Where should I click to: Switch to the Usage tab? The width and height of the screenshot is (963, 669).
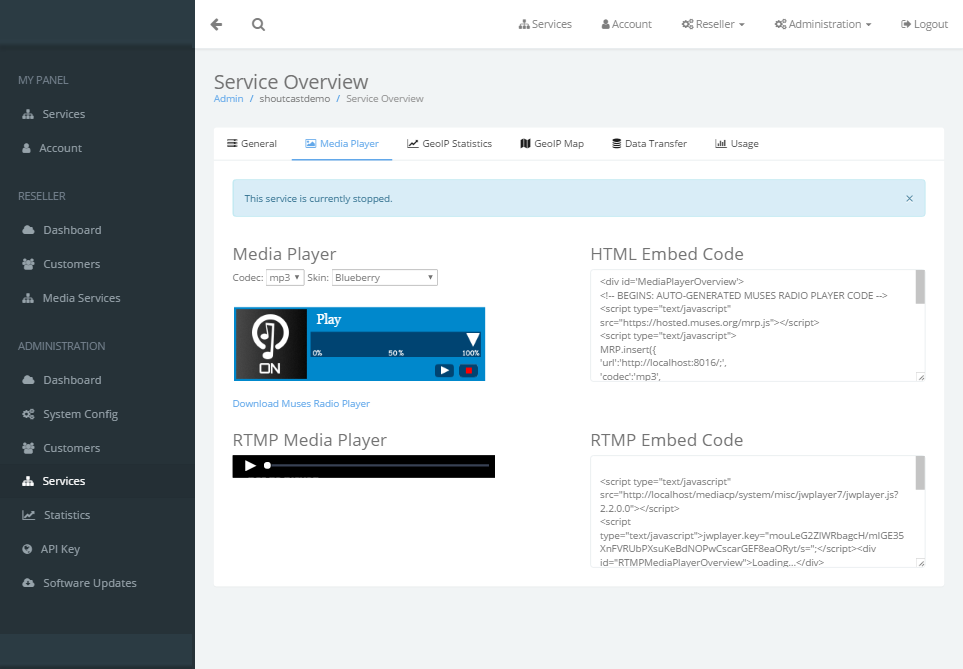coord(737,143)
